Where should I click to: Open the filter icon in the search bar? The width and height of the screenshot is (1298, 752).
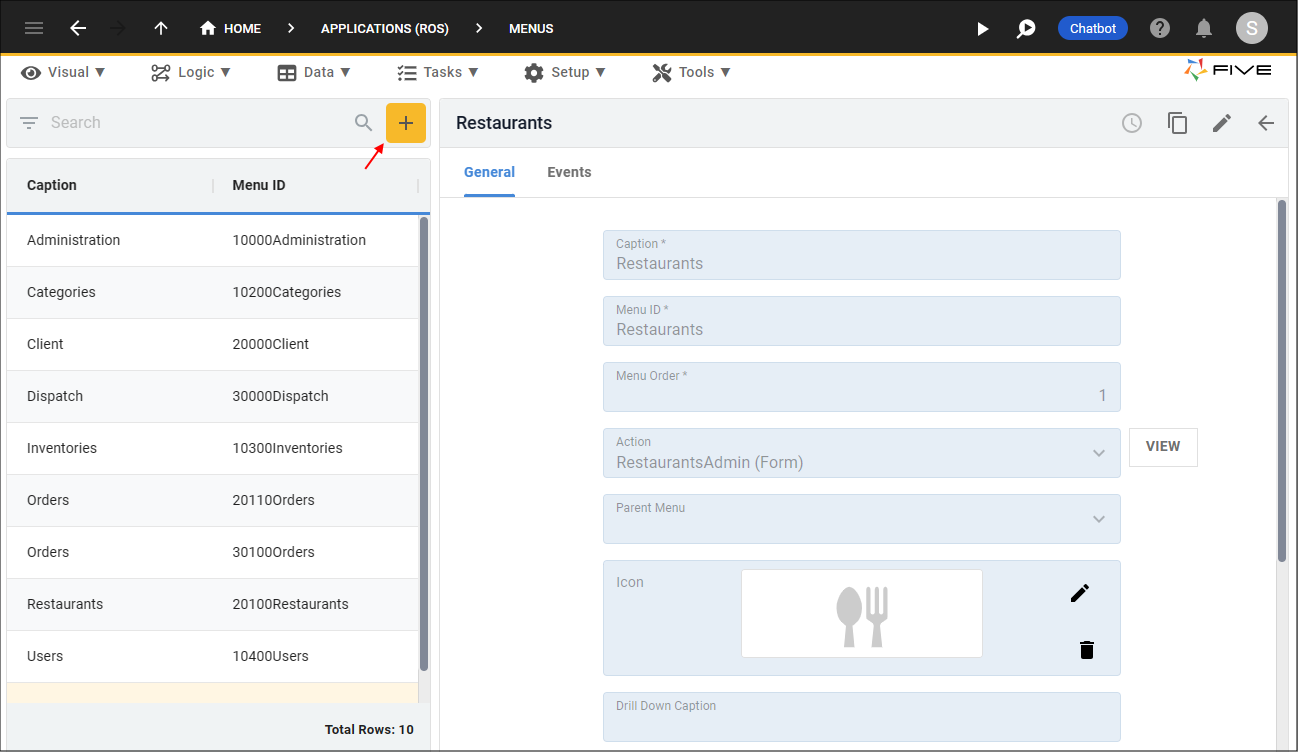(x=29, y=123)
